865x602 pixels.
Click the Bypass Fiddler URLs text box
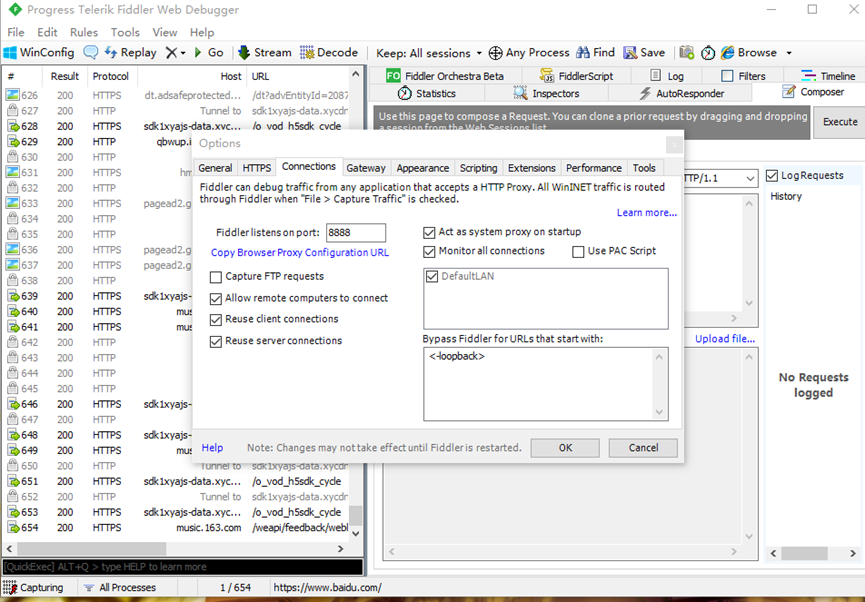tap(546, 383)
